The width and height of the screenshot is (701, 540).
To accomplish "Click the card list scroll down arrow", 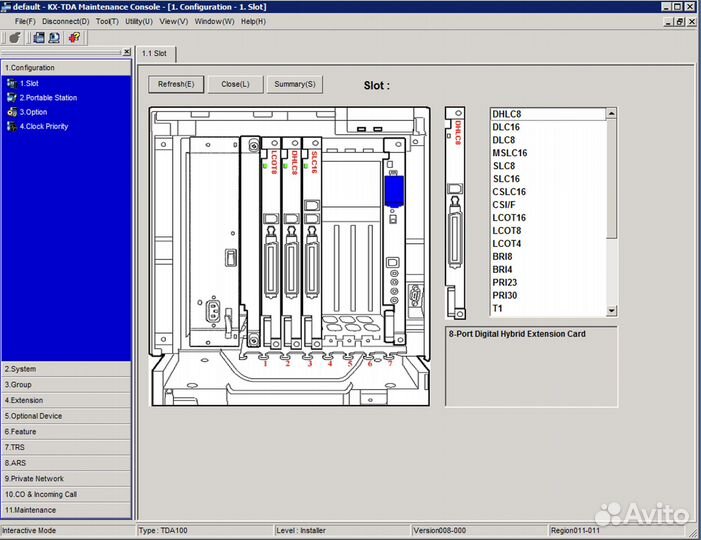I will click(612, 311).
